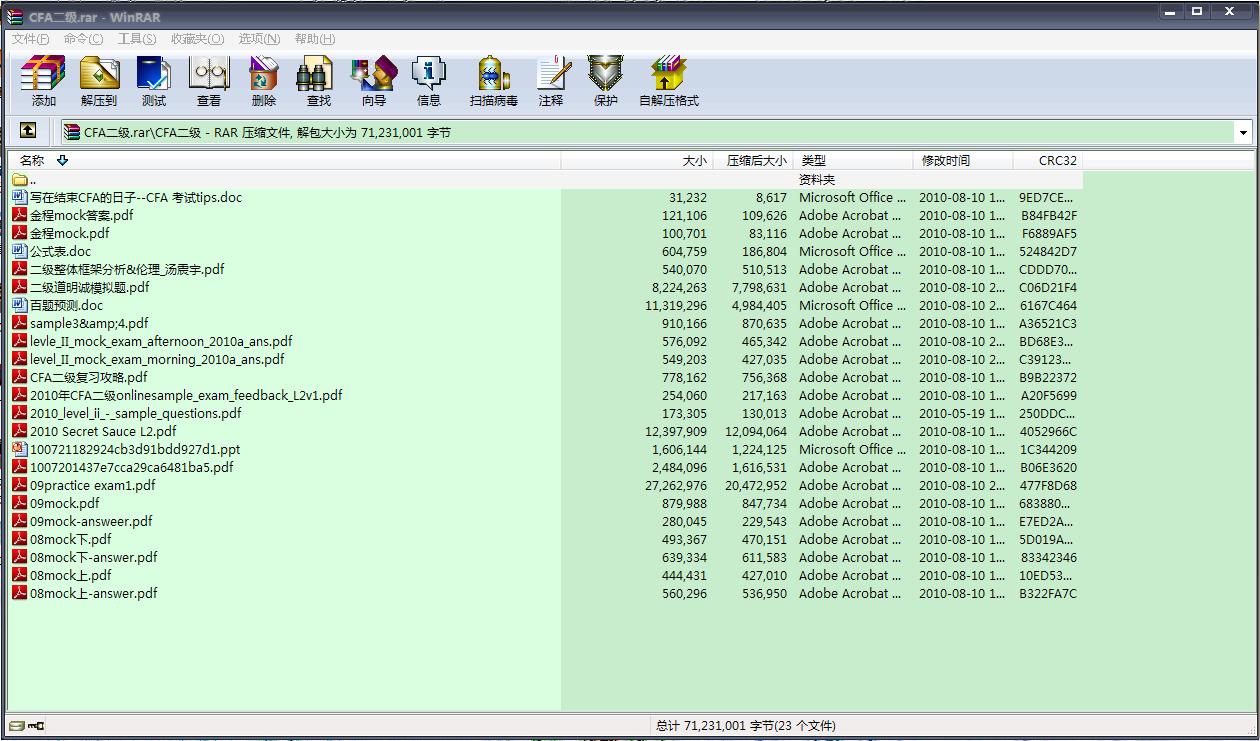The image size is (1260, 741).
Task: Sort by the 大小 column header
Action: (636, 161)
